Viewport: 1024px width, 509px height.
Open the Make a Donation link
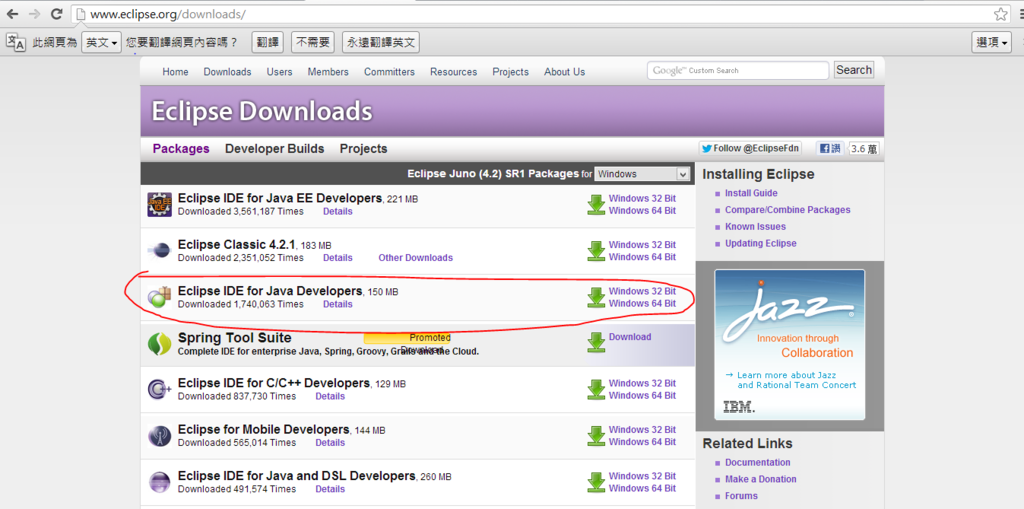761,479
